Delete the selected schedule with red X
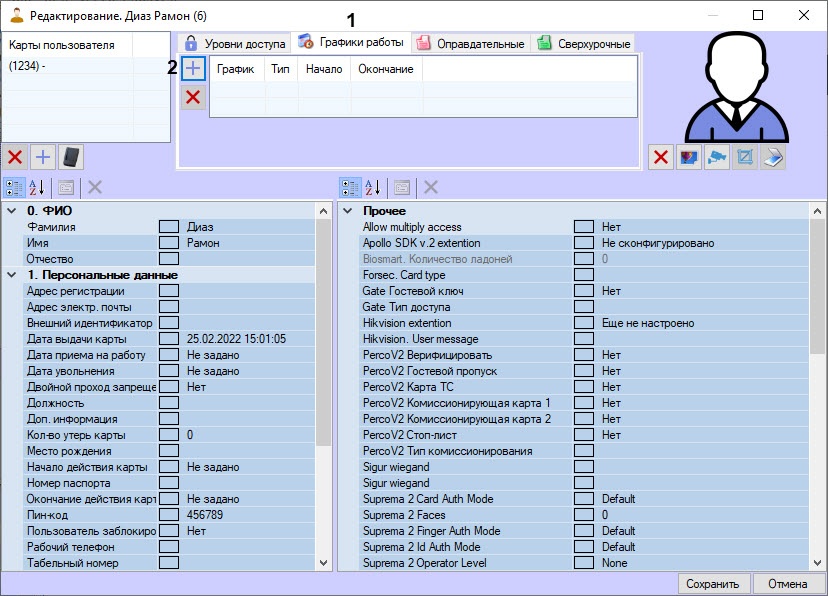The height and width of the screenshot is (596, 828). (193, 96)
